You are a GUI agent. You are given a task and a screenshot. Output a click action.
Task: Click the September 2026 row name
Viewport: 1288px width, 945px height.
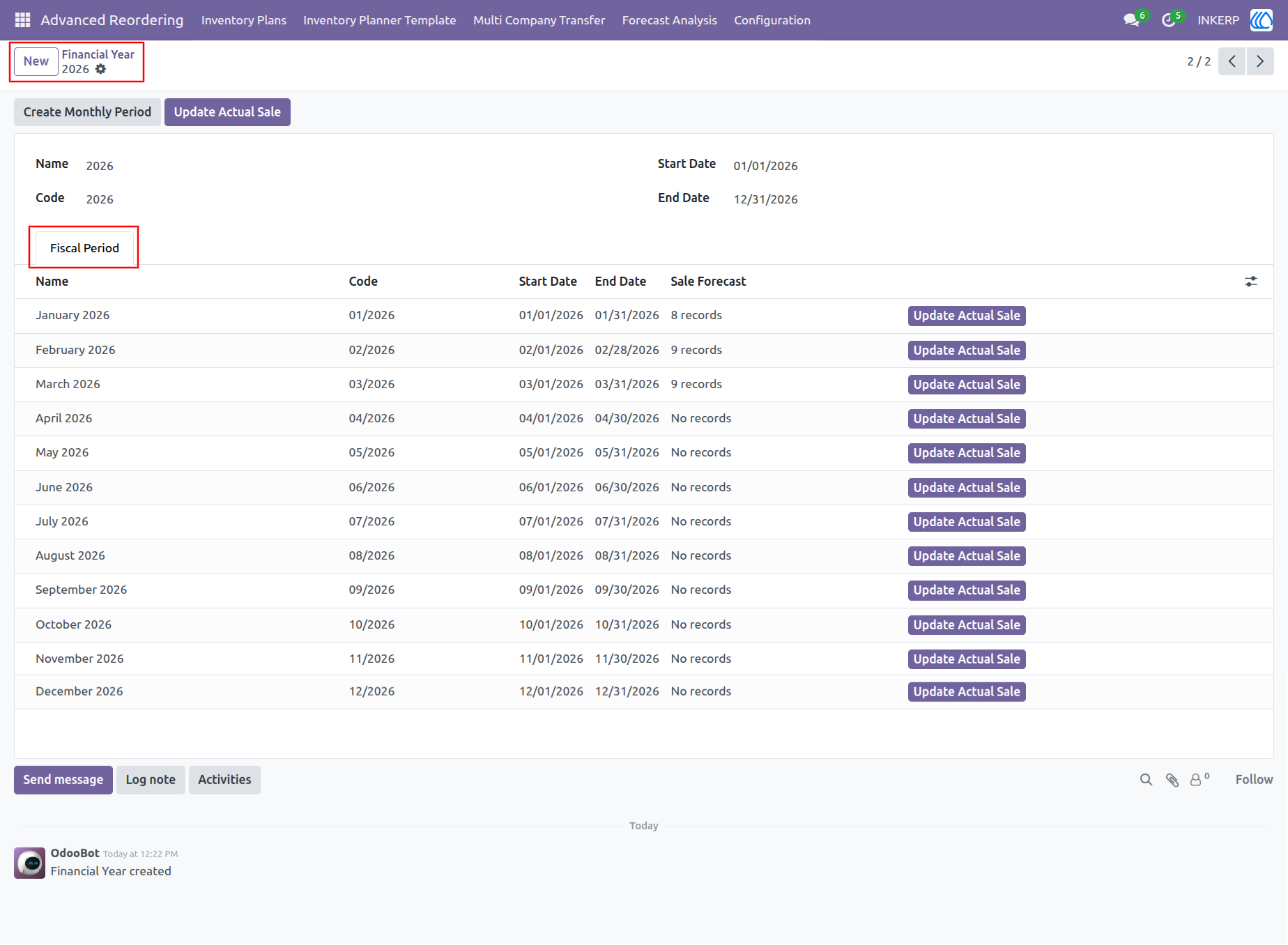(x=81, y=590)
